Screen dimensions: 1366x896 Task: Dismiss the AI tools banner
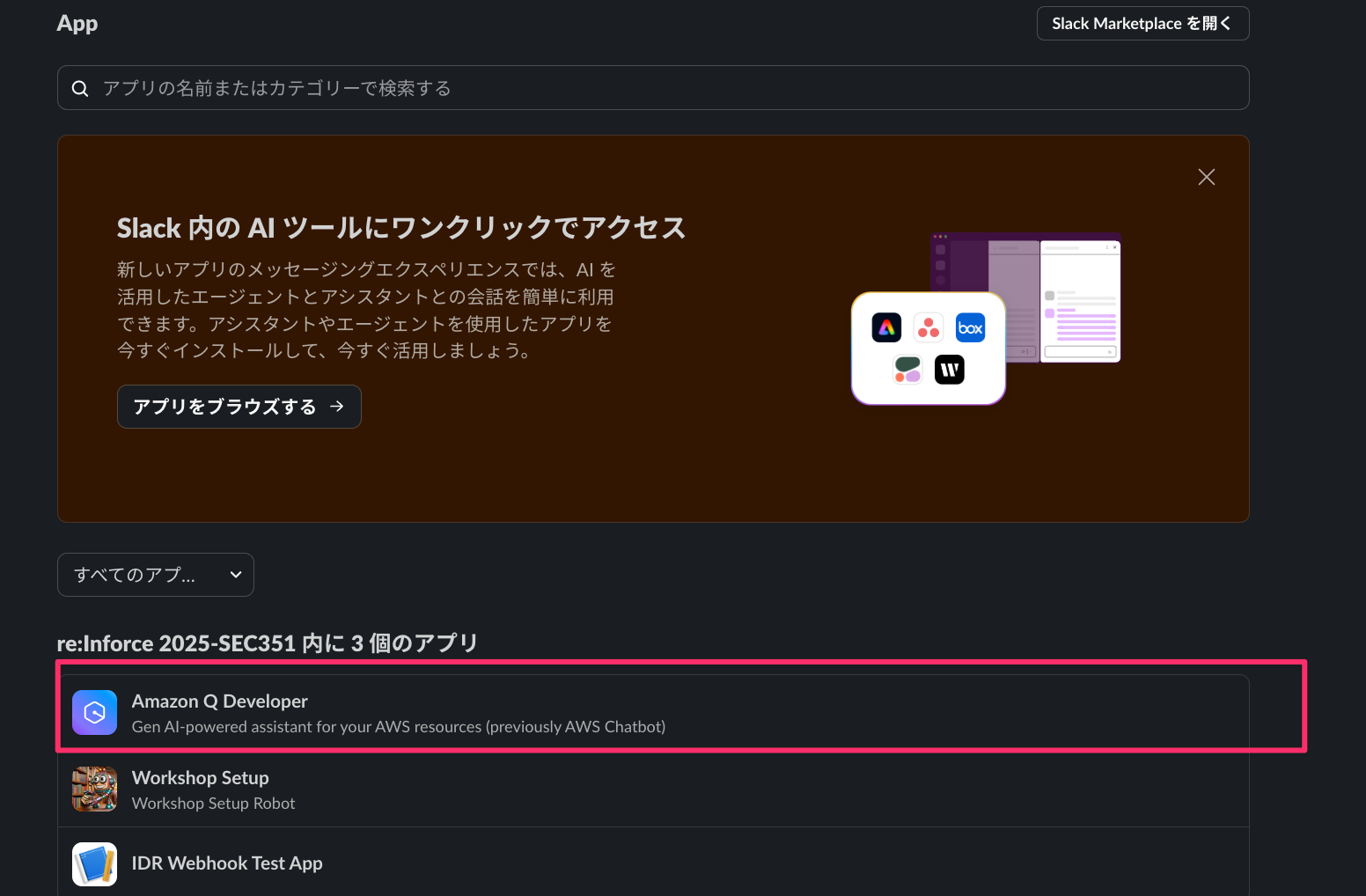tap(1207, 177)
